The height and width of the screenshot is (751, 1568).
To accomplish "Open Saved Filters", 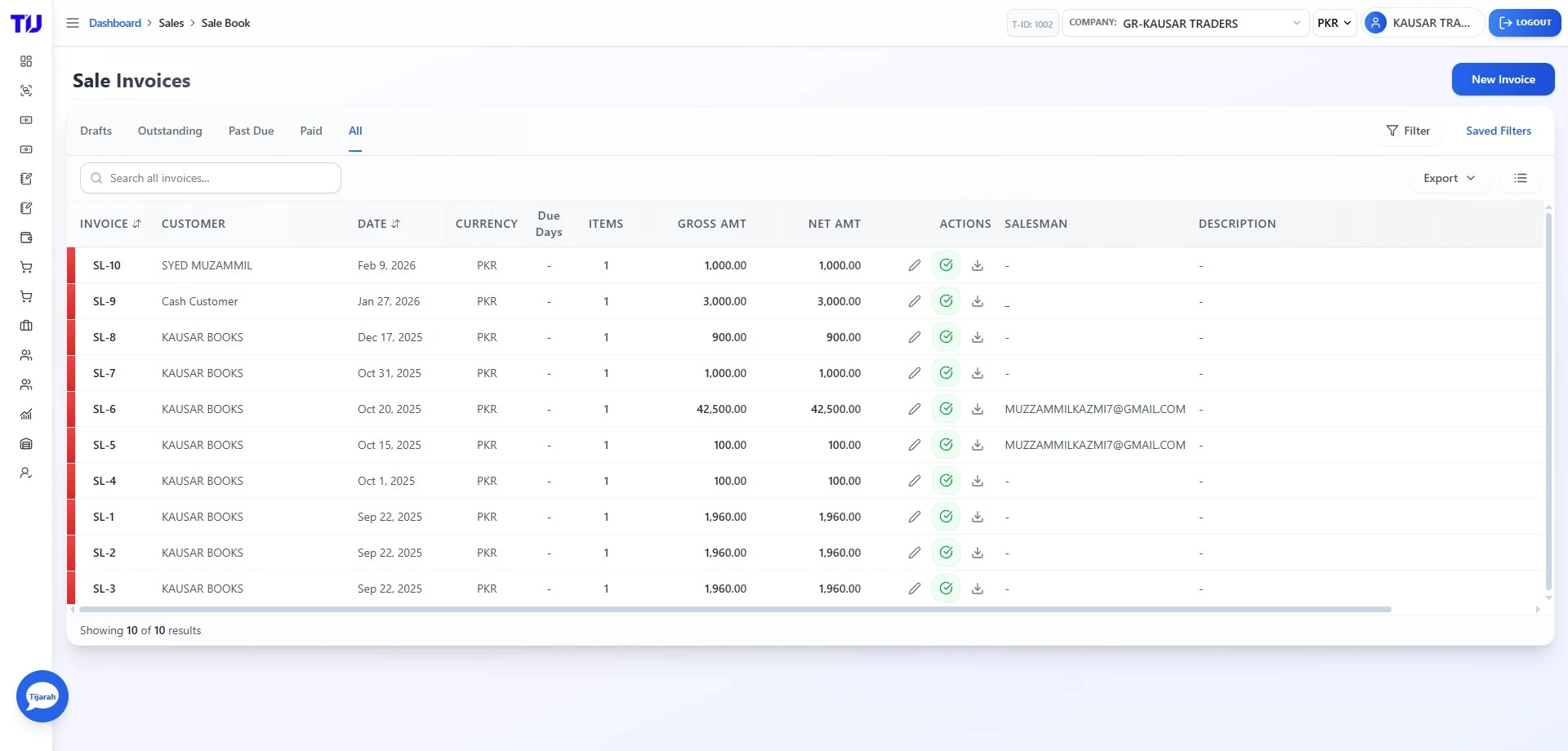I will coord(1499,131).
